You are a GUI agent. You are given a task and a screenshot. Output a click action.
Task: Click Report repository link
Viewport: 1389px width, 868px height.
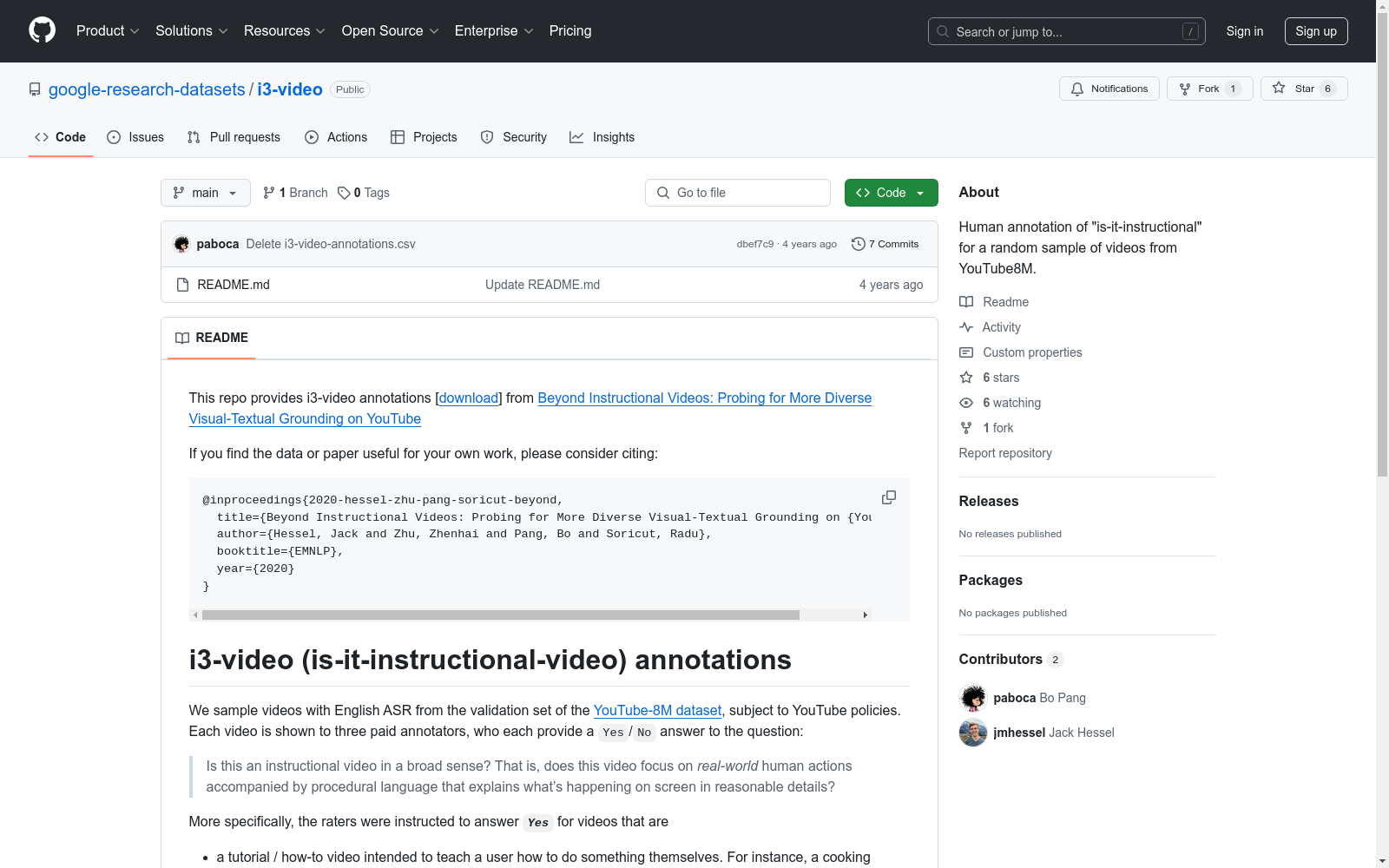pyautogui.click(x=1005, y=453)
